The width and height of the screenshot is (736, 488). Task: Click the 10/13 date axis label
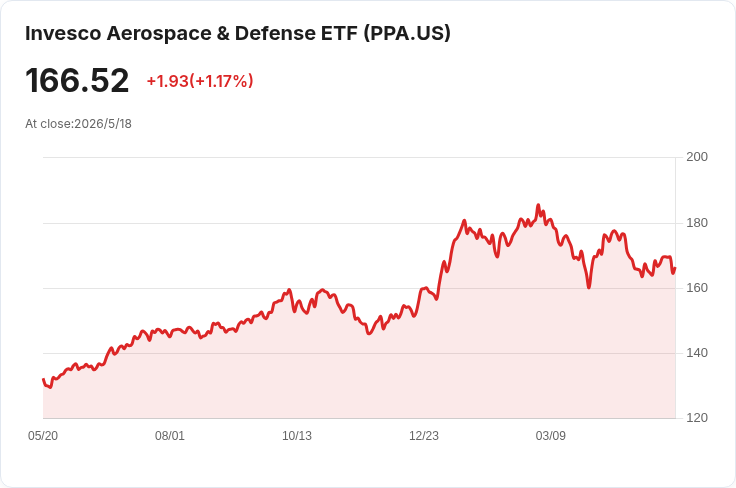(x=297, y=436)
